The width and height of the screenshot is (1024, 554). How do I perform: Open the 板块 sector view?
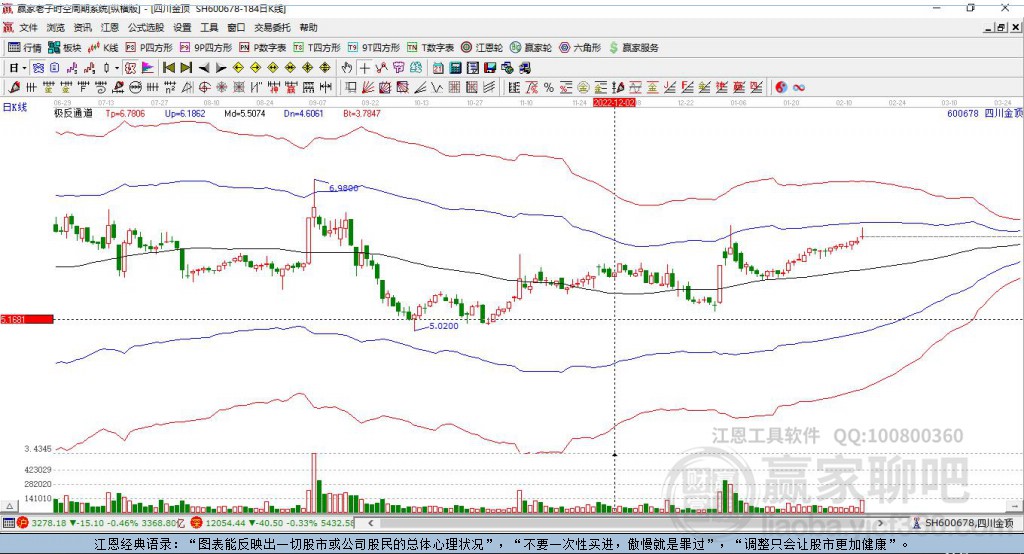[x=64, y=48]
